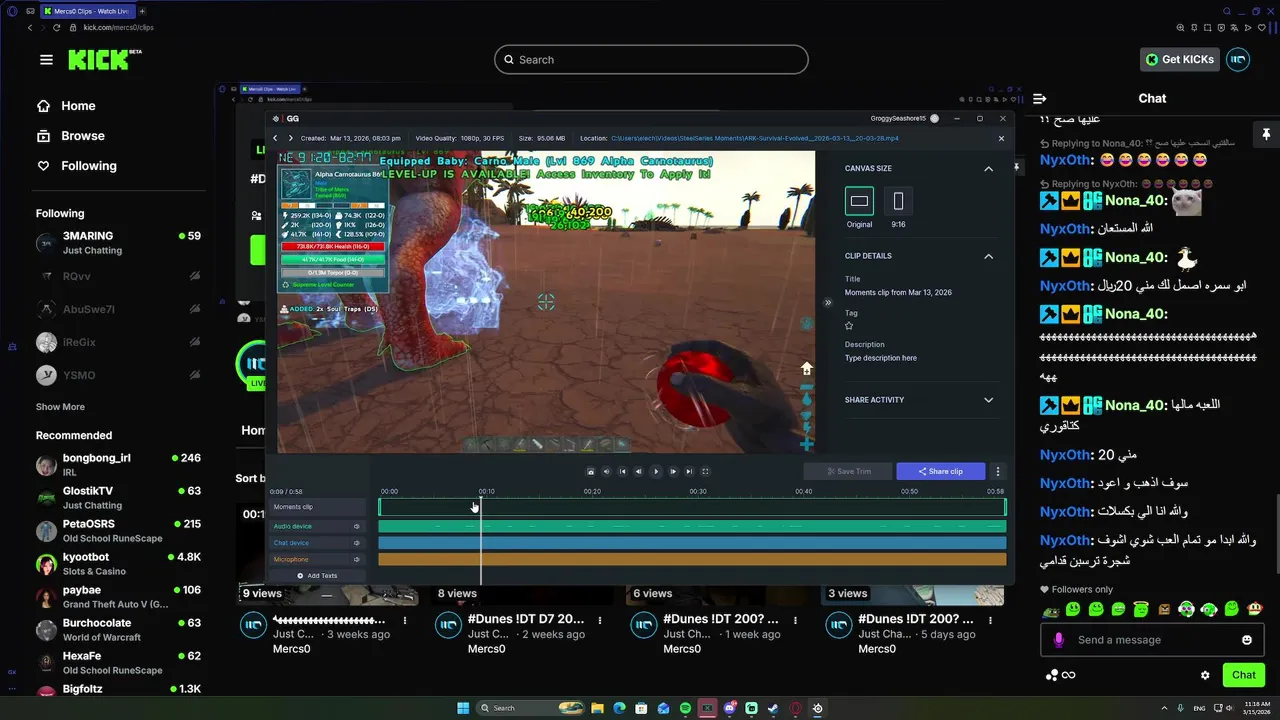The width and height of the screenshot is (1280, 720).
Task: Play the Moments clip
Action: 656,471
